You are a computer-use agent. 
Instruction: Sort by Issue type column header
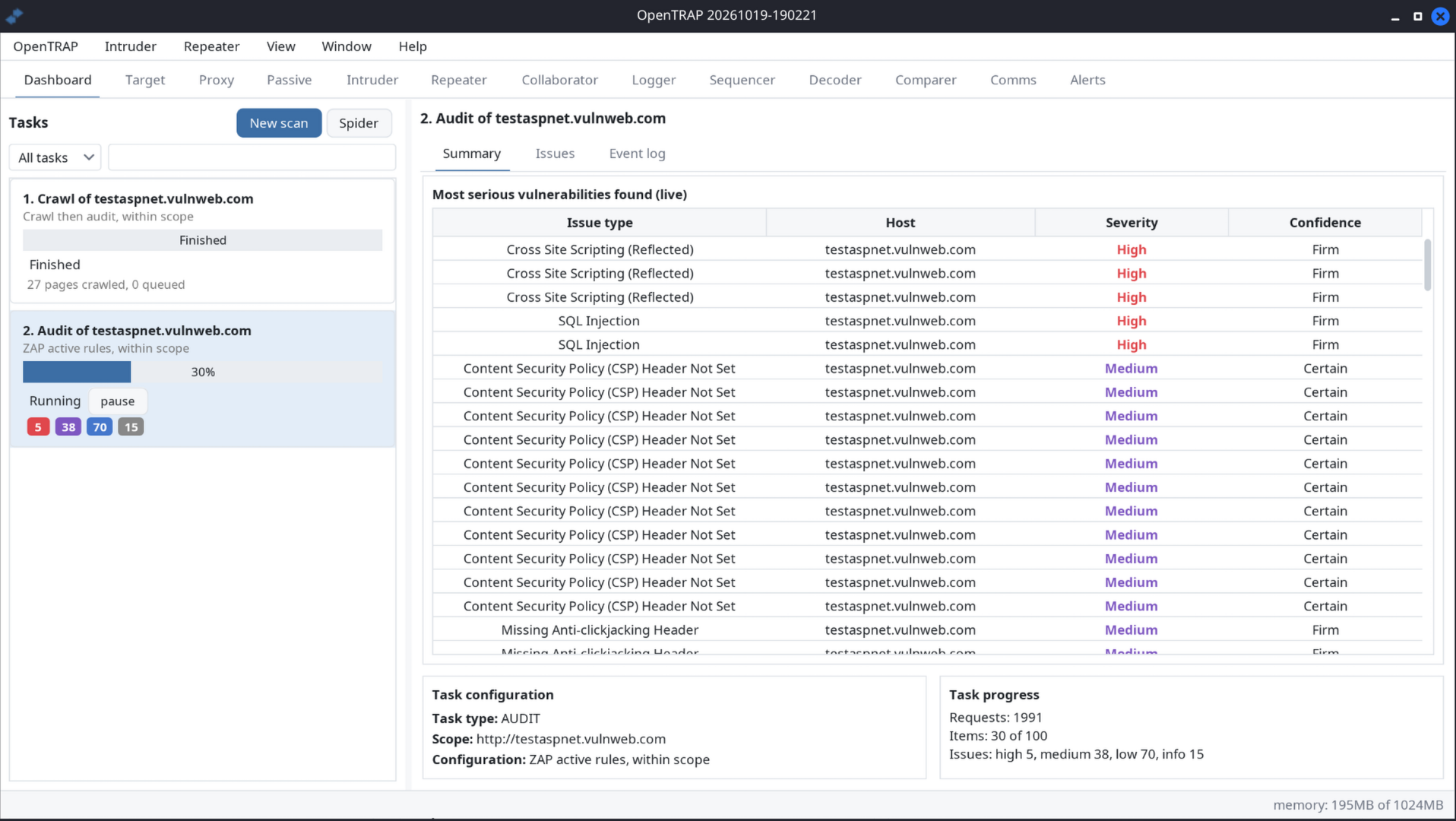[x=600, y=223]
